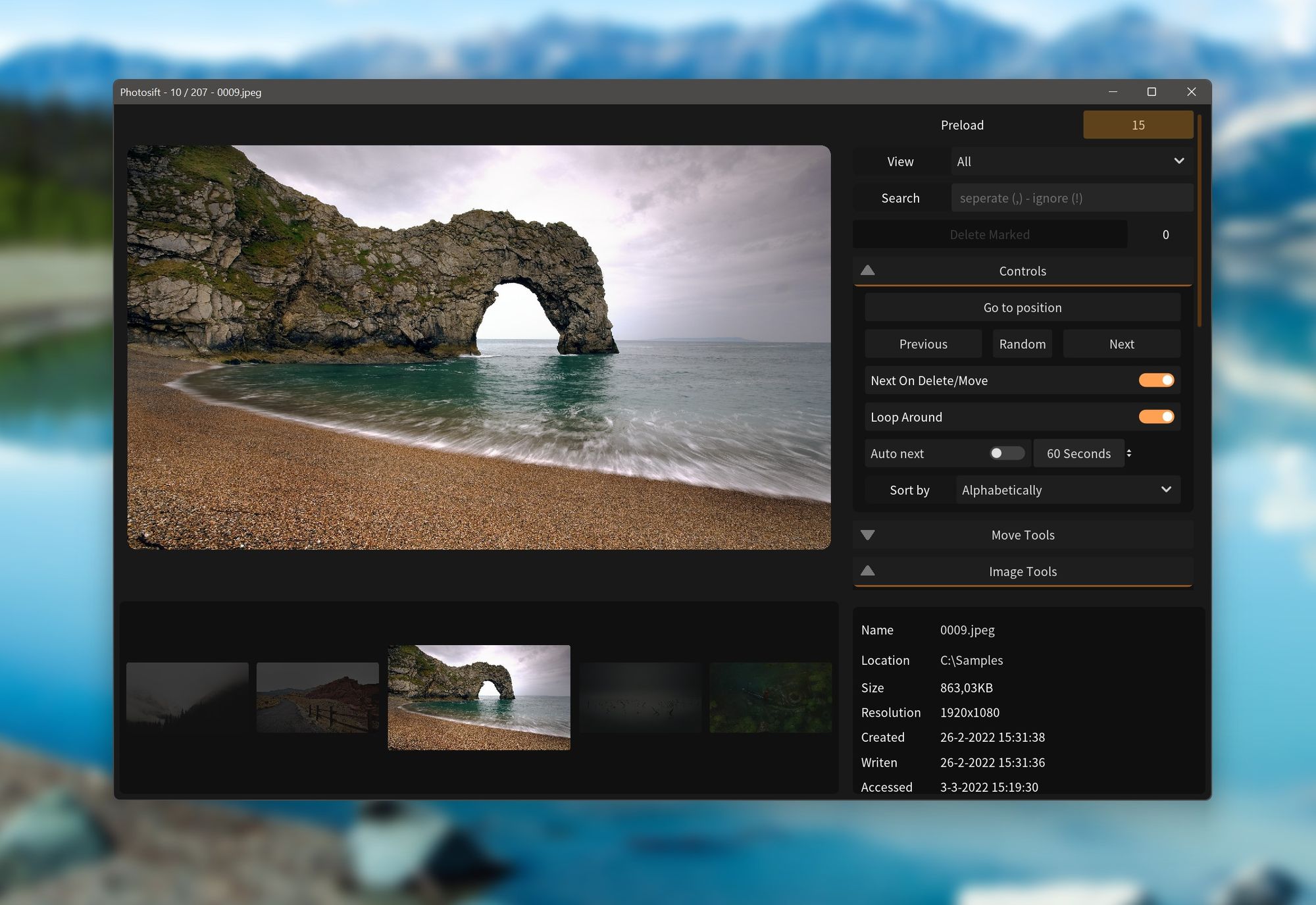Minimize the Photosift window
This screenshot has height=905, width=1316.
pos(1113,91)
